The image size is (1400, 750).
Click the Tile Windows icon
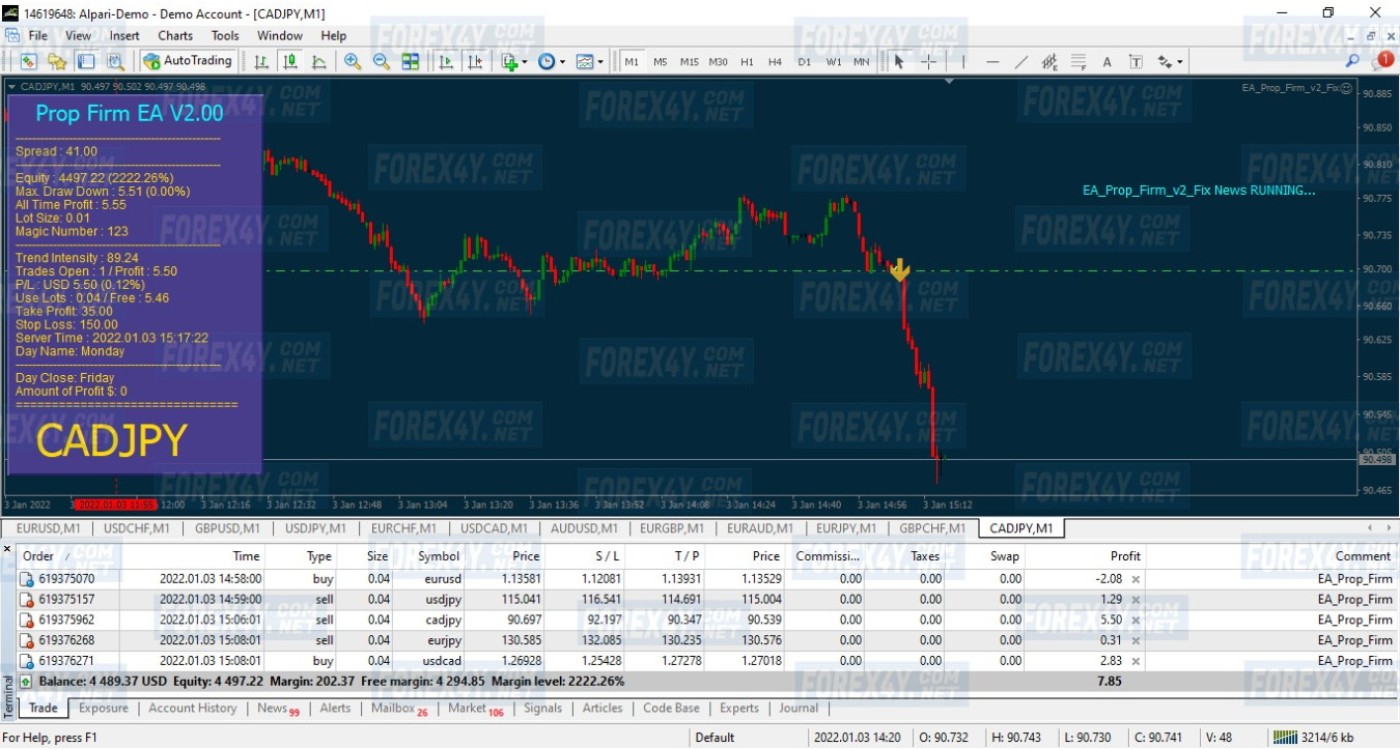point(410,61)
